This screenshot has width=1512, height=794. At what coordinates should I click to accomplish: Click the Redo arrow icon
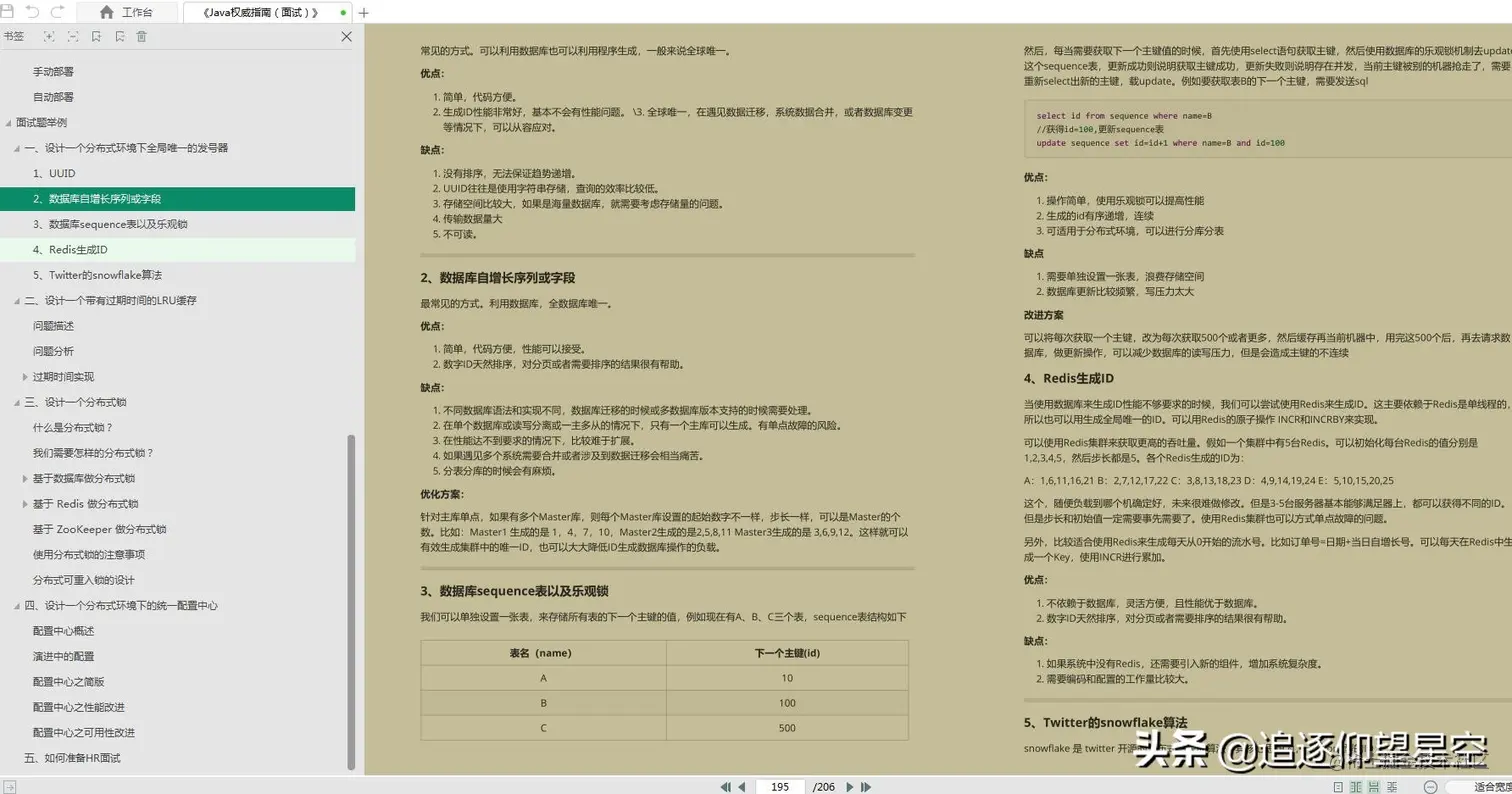point(58,11)
